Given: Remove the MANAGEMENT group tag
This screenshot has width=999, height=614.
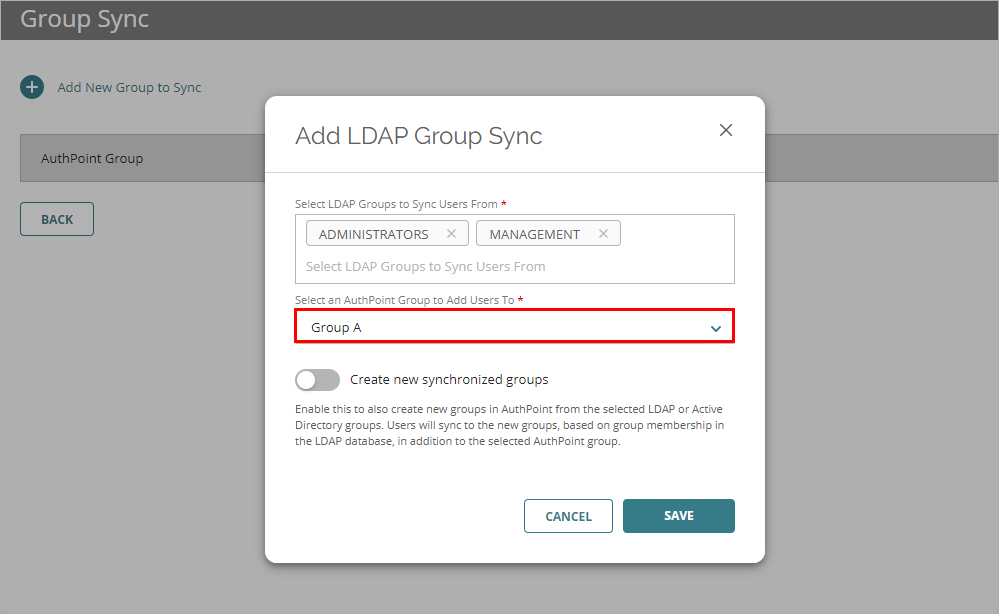Looking at the screenshot, I should pyautogui.click(x=603, y=232).
